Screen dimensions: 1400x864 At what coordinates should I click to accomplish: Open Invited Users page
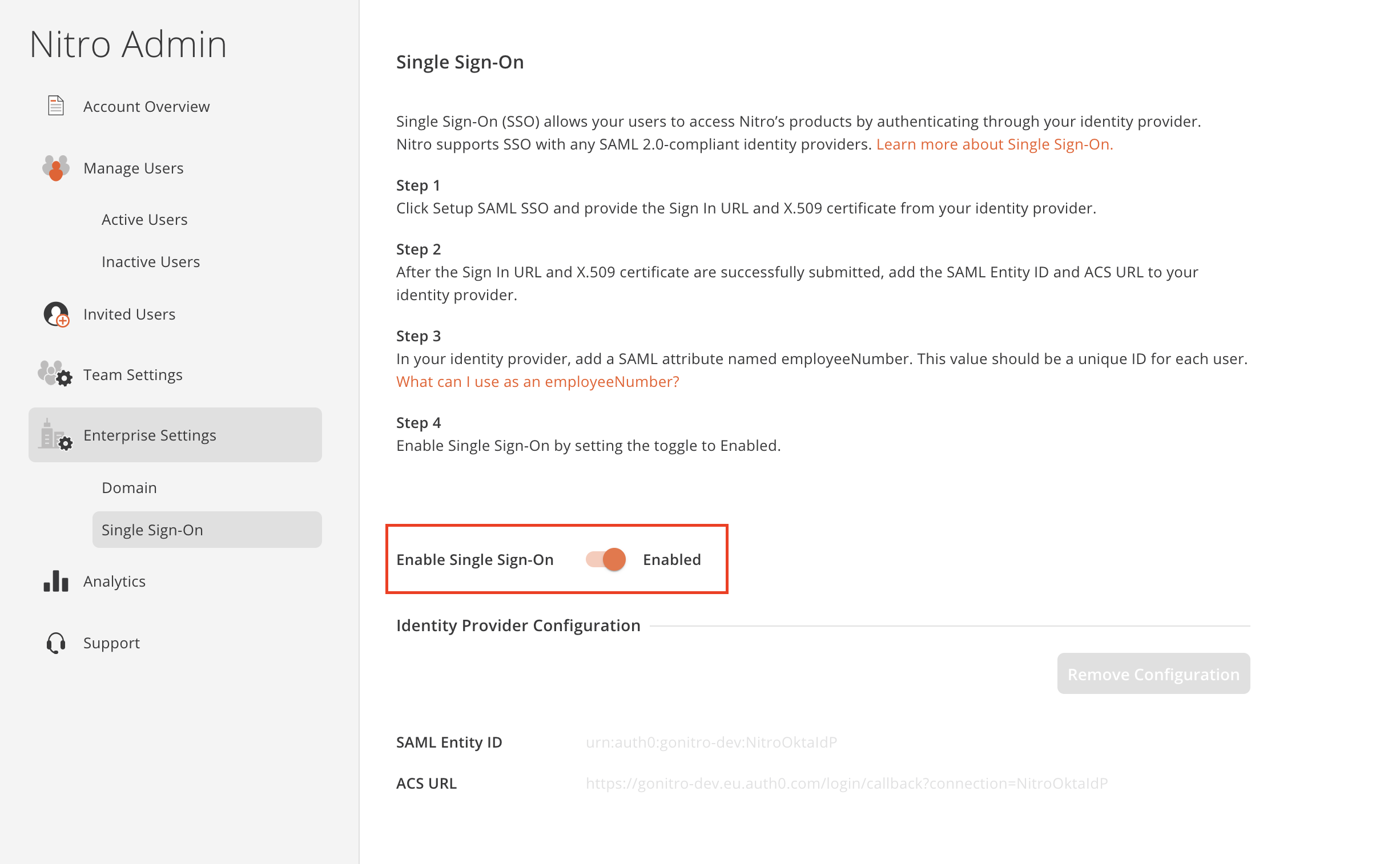pyautogui.click(x=129, y=314)
